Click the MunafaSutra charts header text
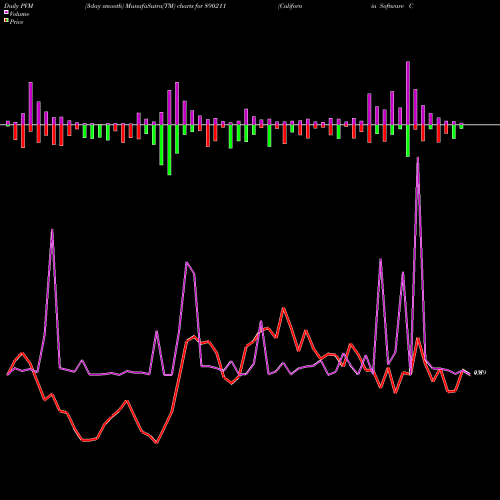This screenshot has width=500, height=500. click(156, 6)
